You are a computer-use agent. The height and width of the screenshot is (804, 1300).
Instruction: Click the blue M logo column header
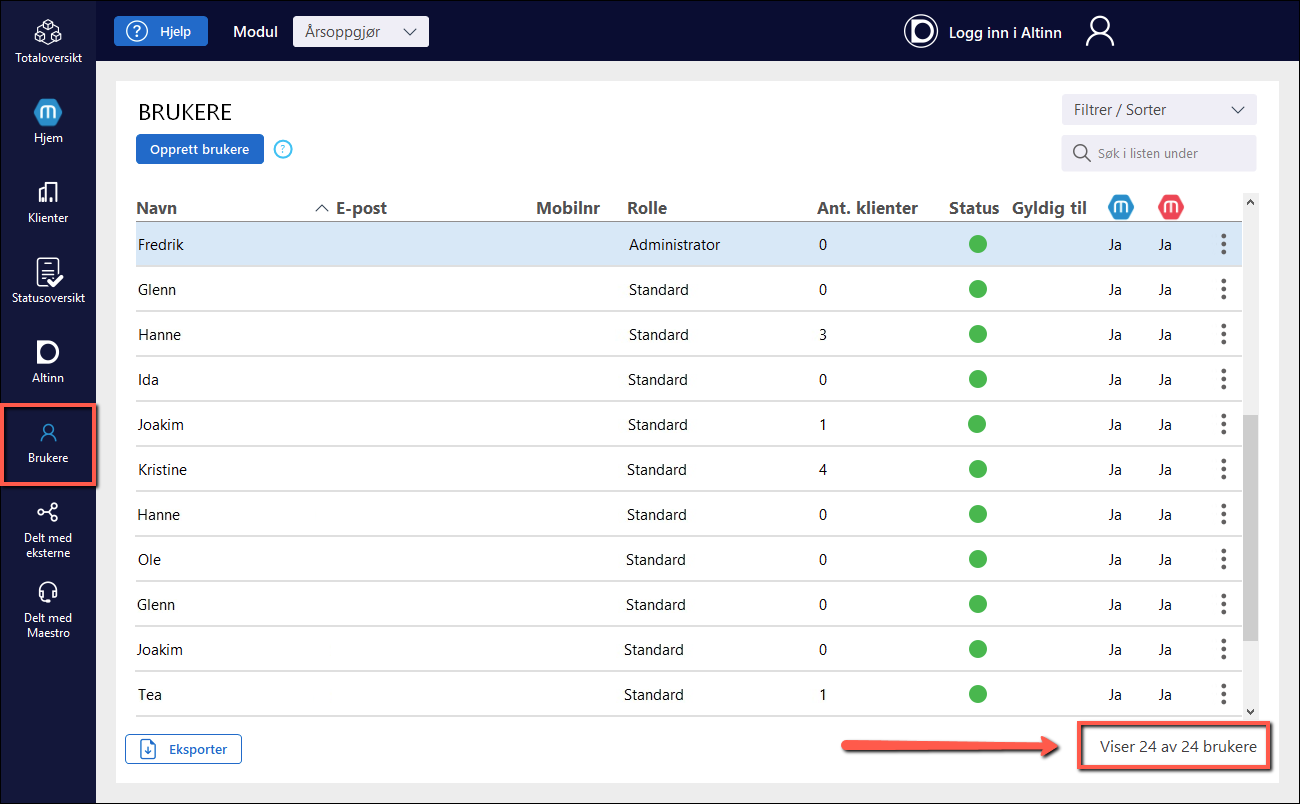click(x=1121, y=207)
